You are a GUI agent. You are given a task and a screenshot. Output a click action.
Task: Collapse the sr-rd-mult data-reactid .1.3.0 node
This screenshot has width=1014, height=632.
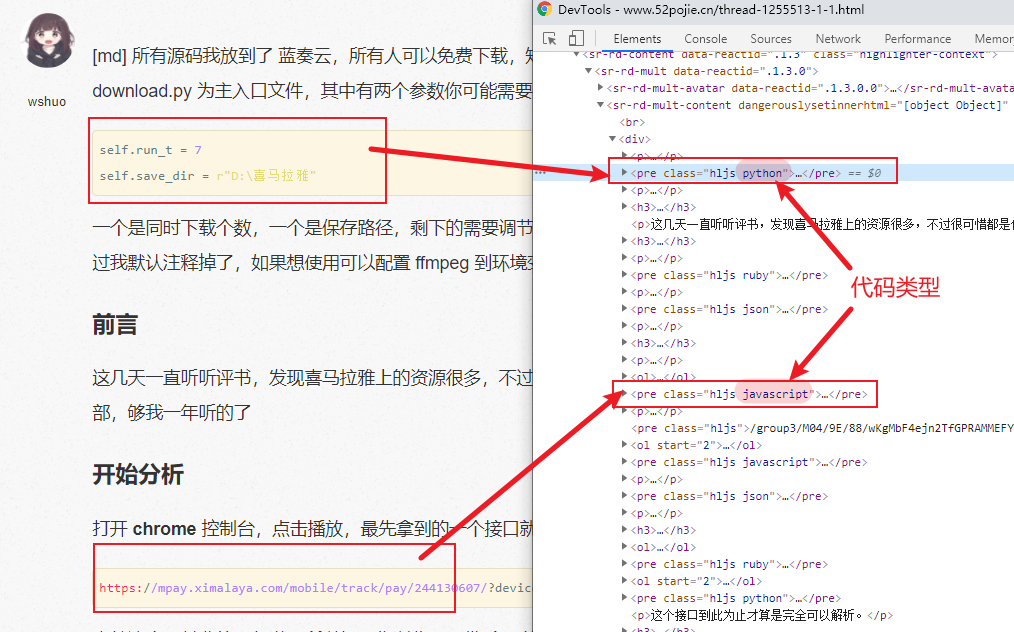point(588,71)
